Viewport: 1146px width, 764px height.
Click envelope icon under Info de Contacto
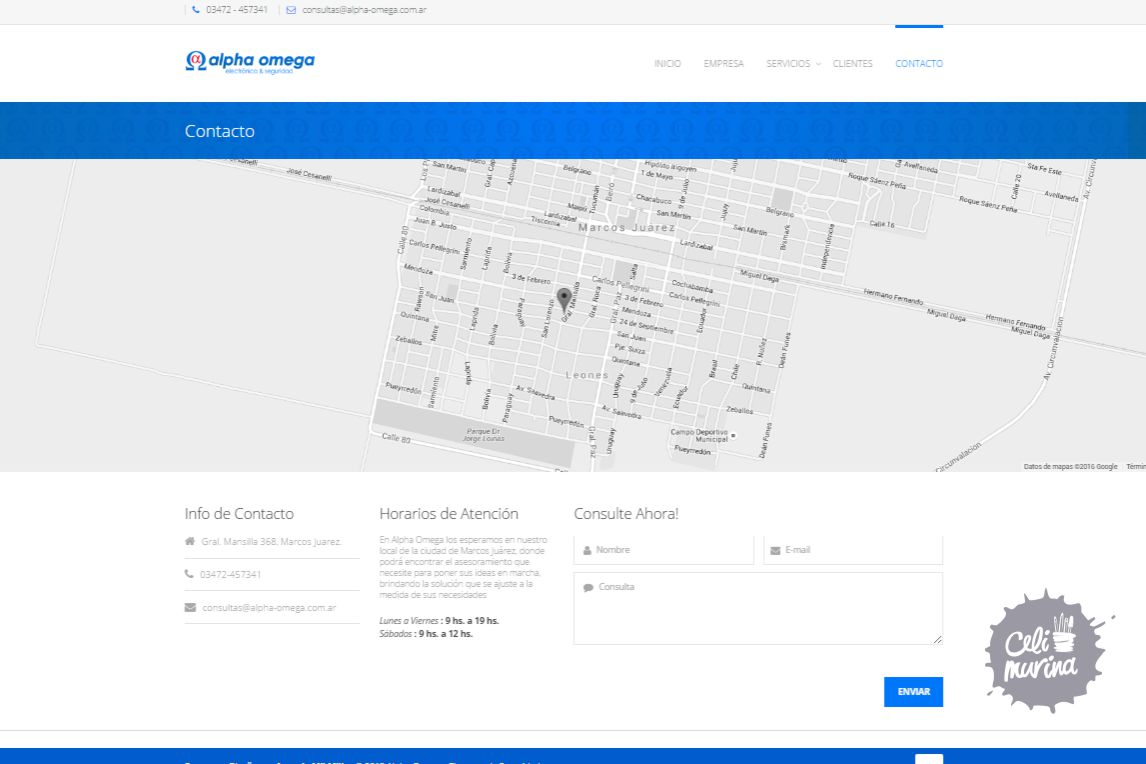190,607
